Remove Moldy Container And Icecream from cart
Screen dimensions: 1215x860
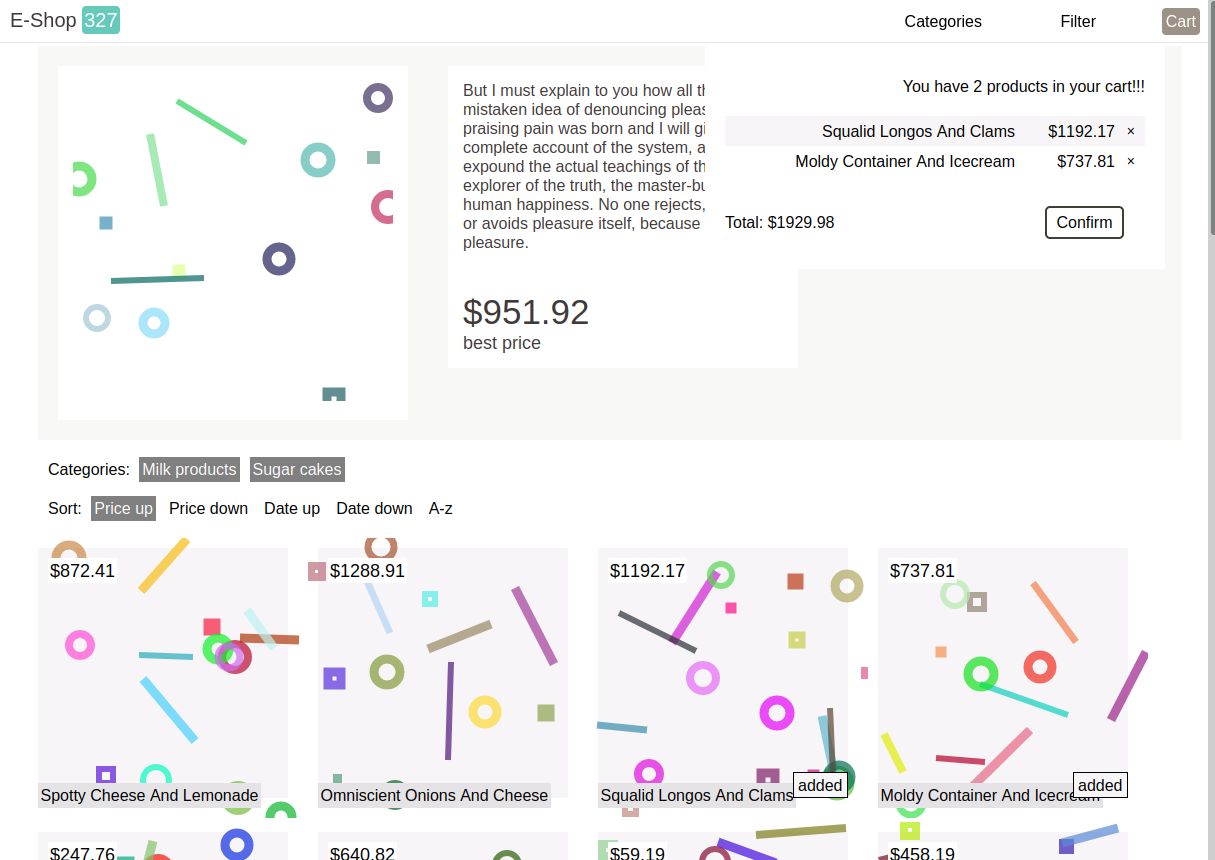point(1131,161)
